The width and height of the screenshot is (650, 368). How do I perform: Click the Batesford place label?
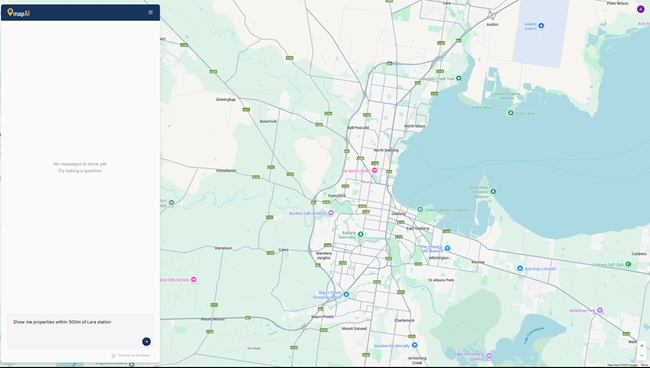[x=268, y=121]
